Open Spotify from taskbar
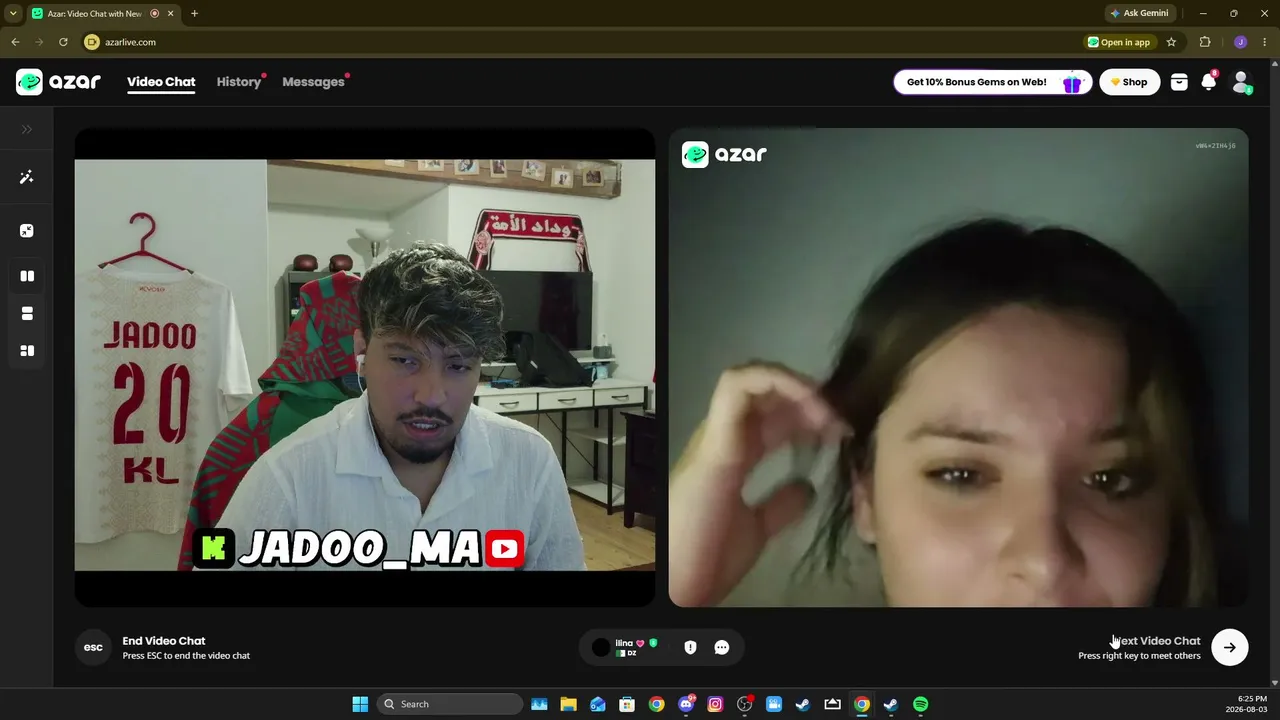Screen dimensions: 1280x720 pos(920,704)
